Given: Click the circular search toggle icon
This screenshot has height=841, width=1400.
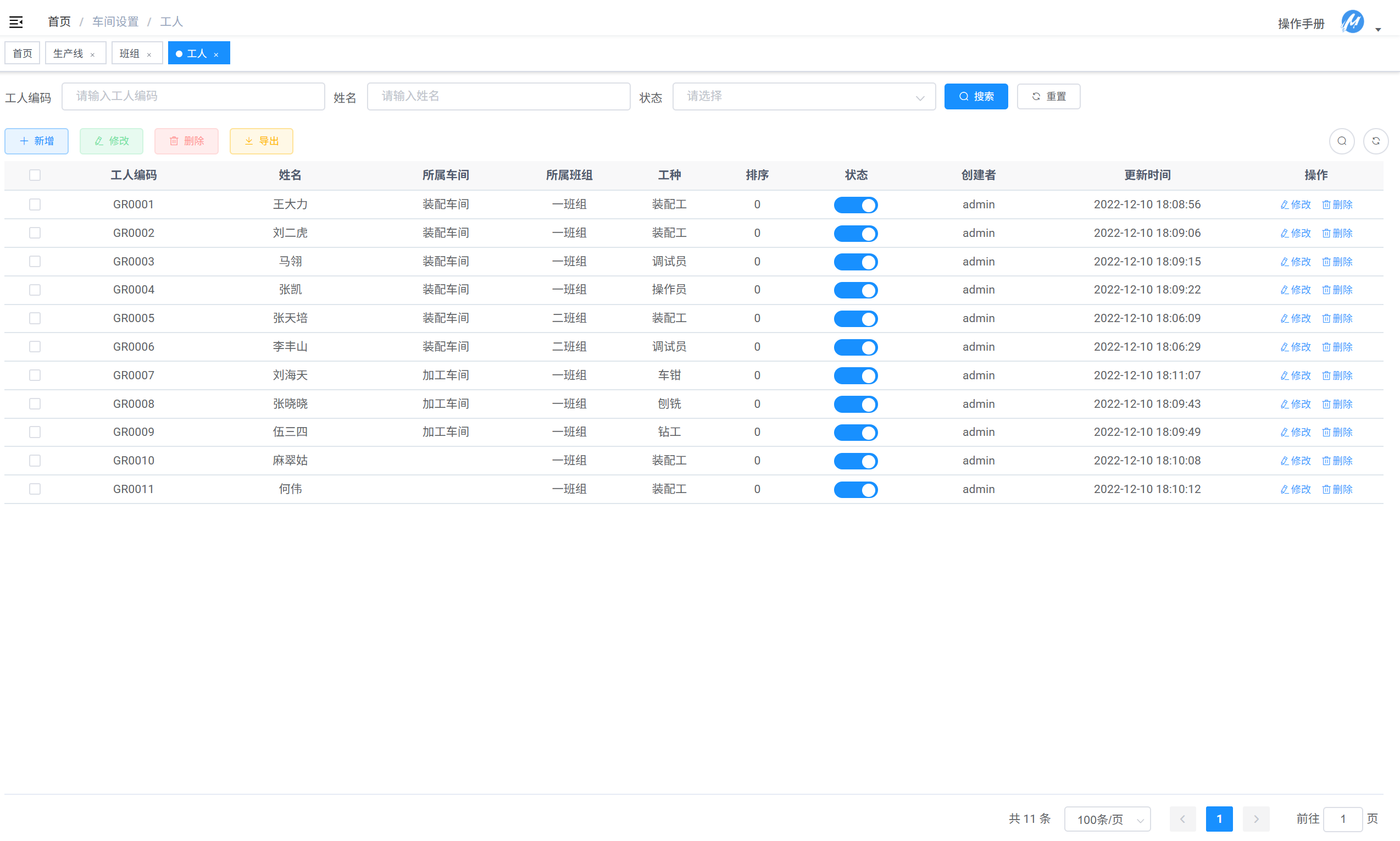Looking at the screenshot, I should click(x=1341, y=141).
